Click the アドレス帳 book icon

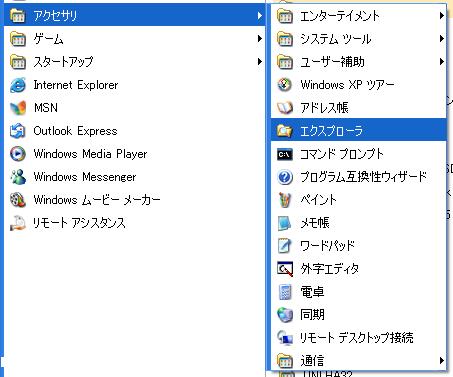click(x=285, y=108)
